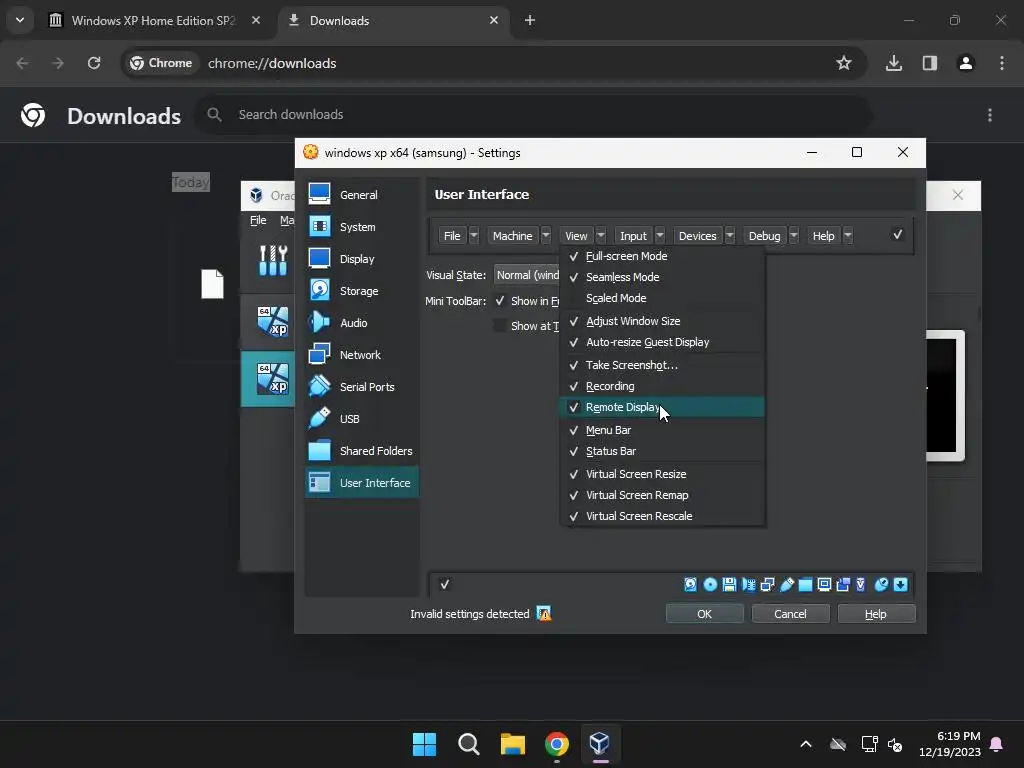The height and width of the screenshot is (768, 1024).
Task: Click the hard disk indicator in status bar editor
Action: 690,584
